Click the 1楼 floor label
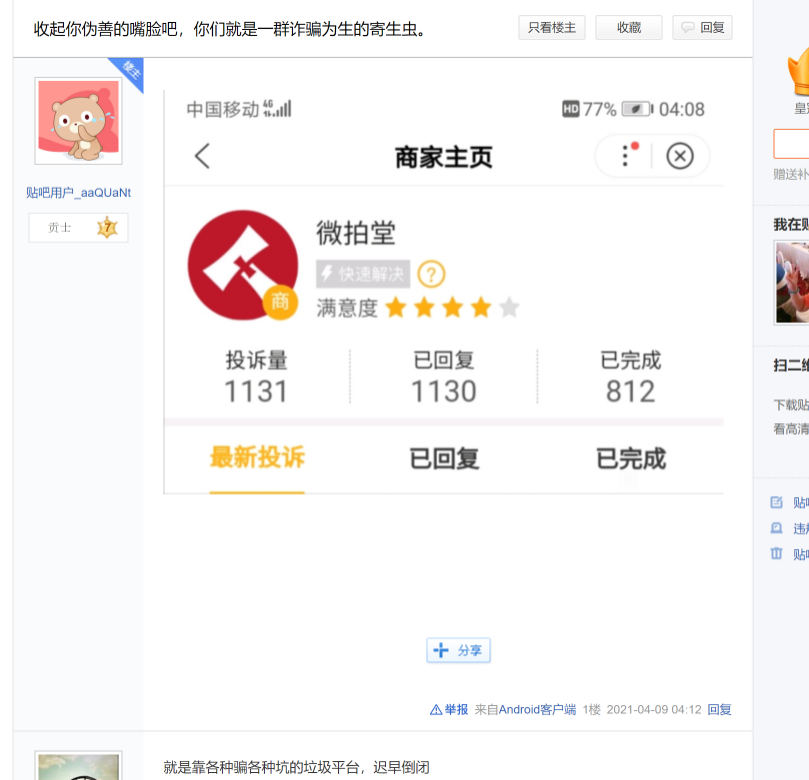This screenshot has width=809, height=780. [x=592, y=710]
